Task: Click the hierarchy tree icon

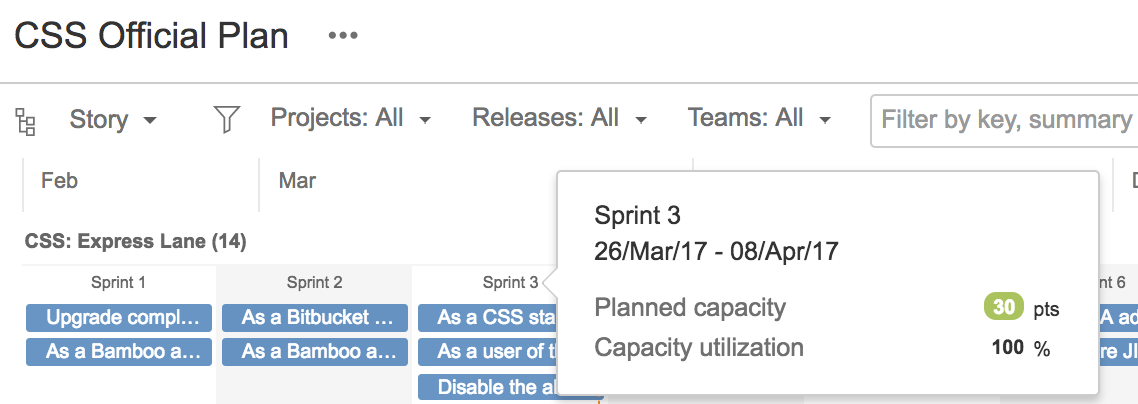Action: (25, 122)
